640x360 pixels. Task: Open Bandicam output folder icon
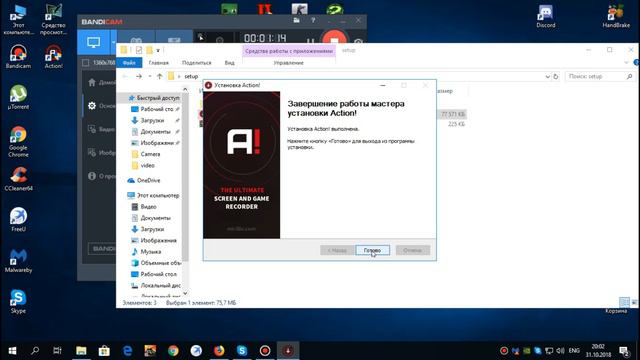[297, 20]
